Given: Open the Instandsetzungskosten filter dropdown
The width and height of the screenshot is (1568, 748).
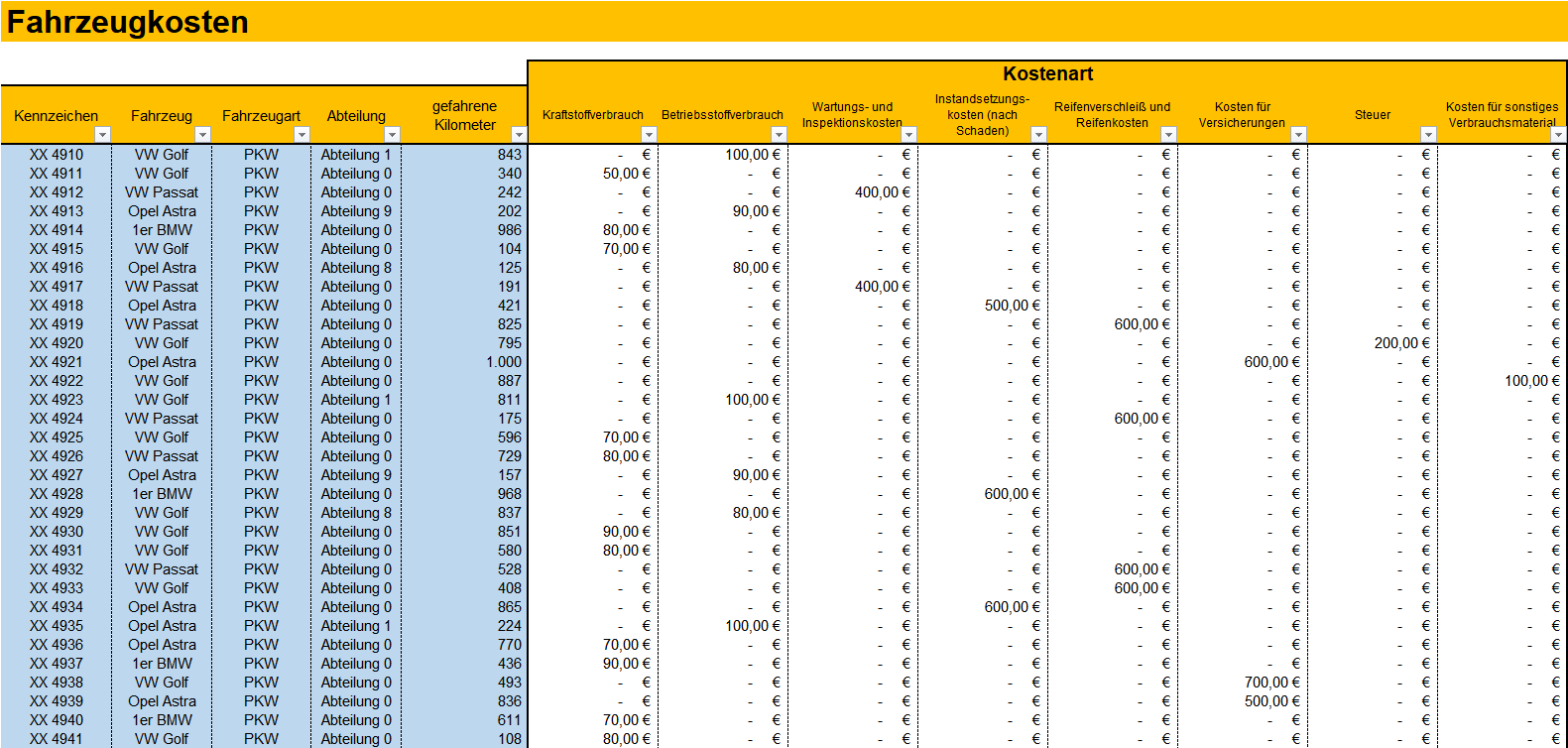Looking at the screenshot, I should click(x=1038, y=134).
